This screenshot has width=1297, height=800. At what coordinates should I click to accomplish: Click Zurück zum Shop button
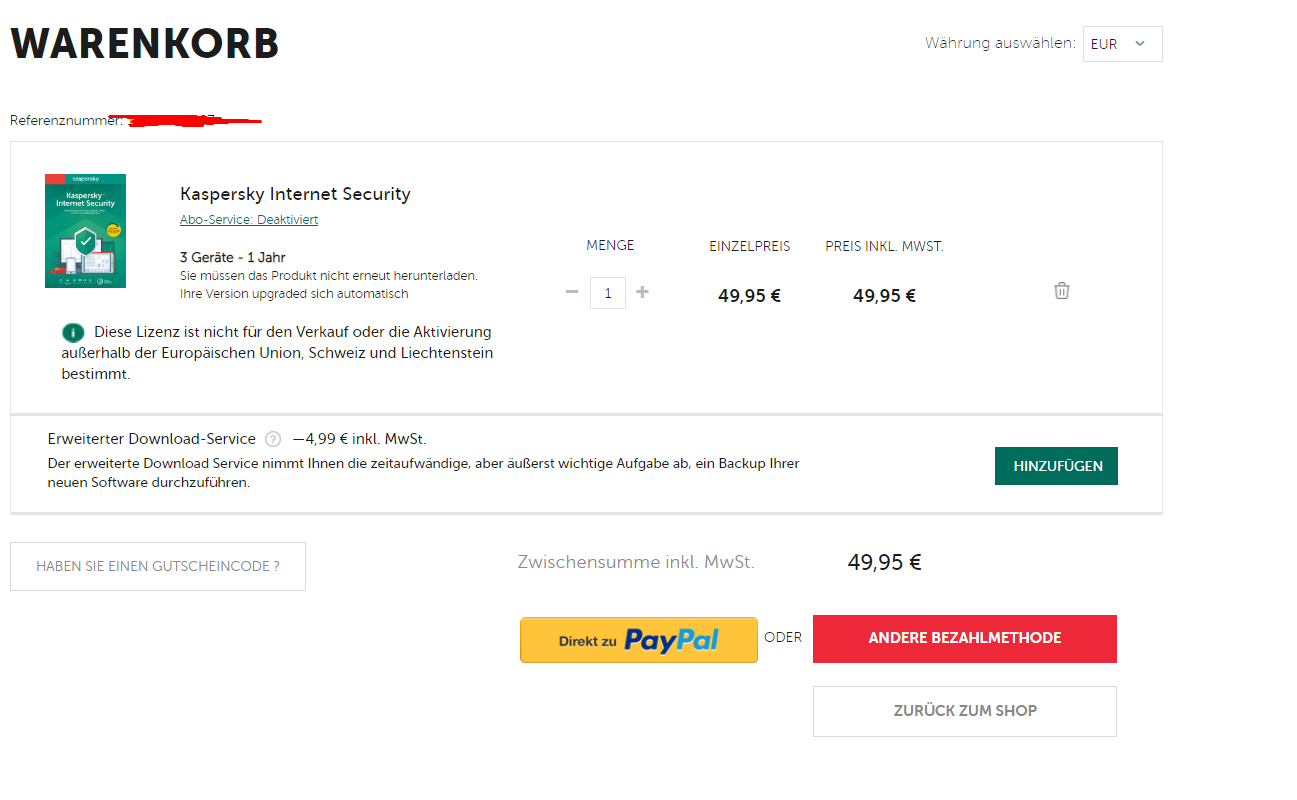965,711
